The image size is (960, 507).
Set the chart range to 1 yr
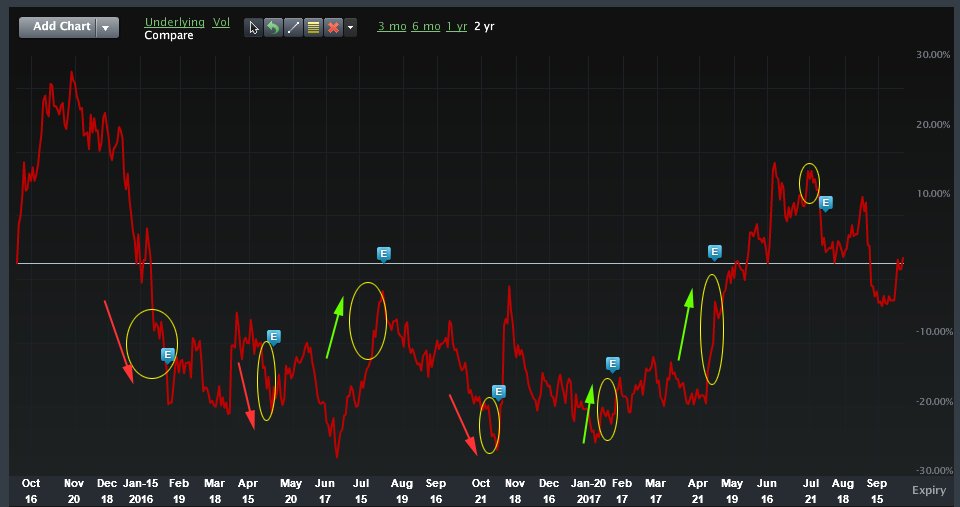coord(457,26)
